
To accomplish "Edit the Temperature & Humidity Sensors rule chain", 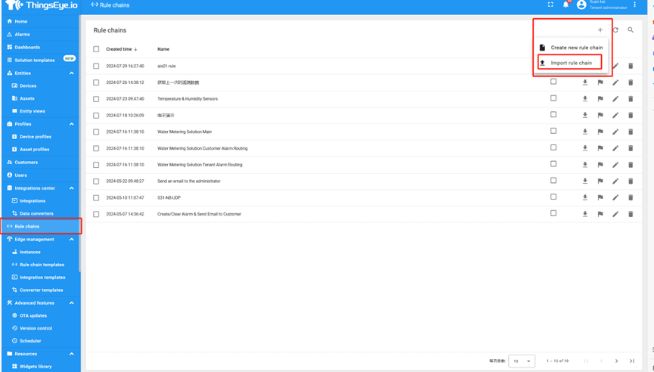I will [615, 99].
